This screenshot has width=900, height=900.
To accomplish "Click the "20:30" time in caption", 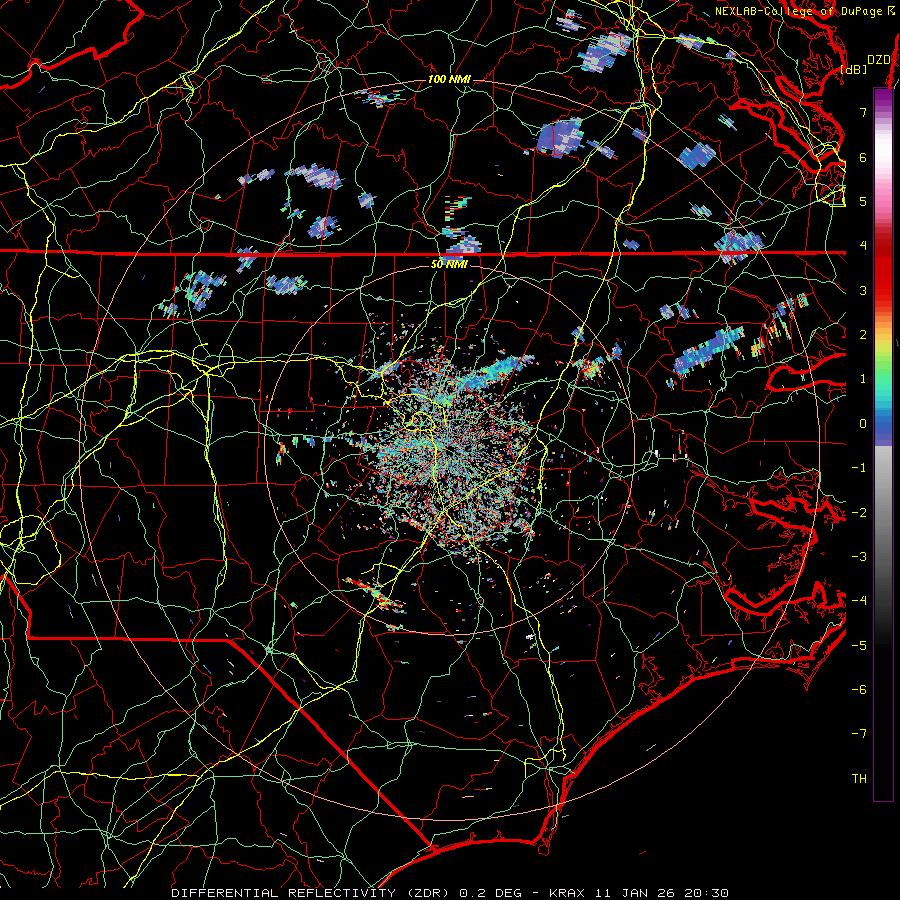I will 706,893.
